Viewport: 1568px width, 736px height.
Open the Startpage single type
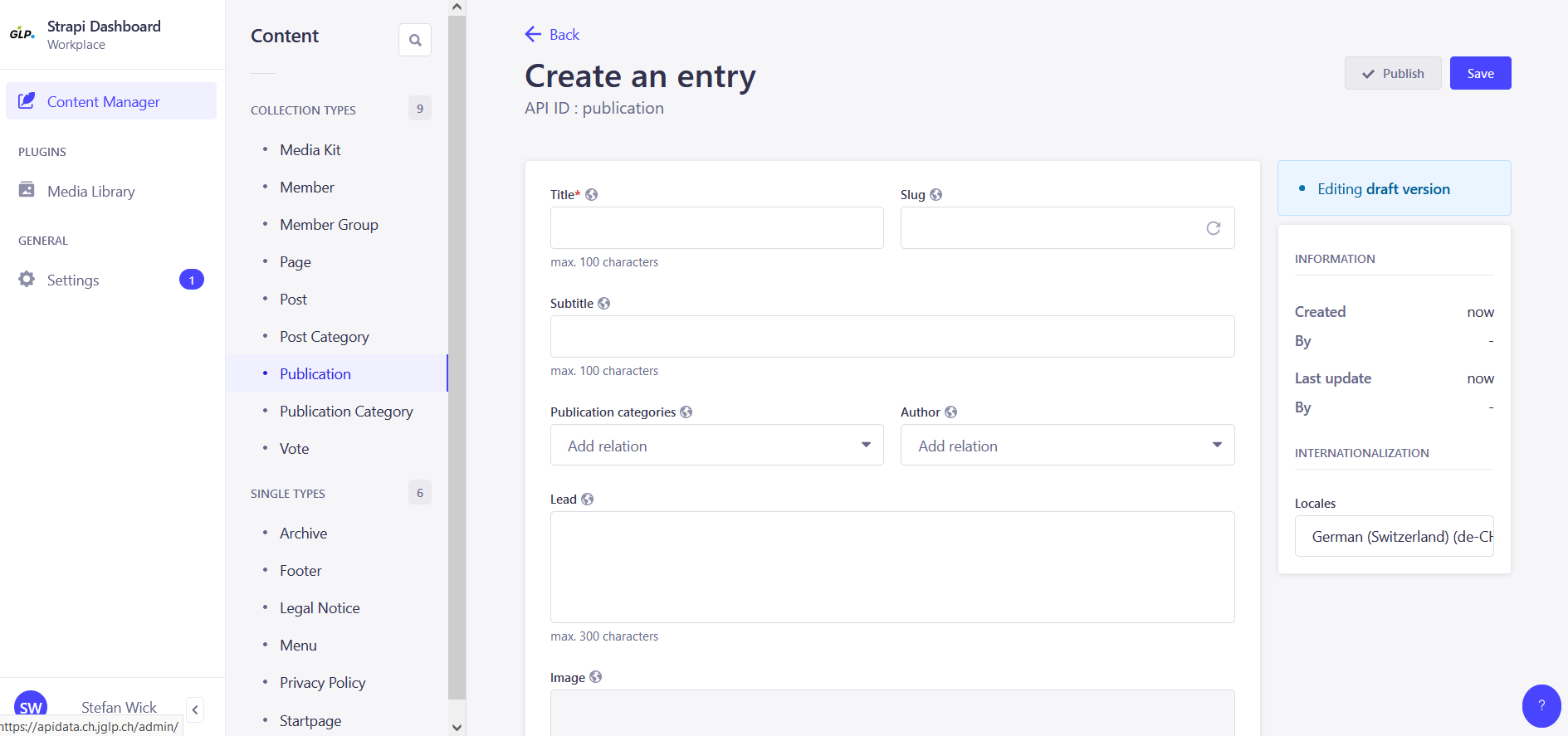point(310,720)
